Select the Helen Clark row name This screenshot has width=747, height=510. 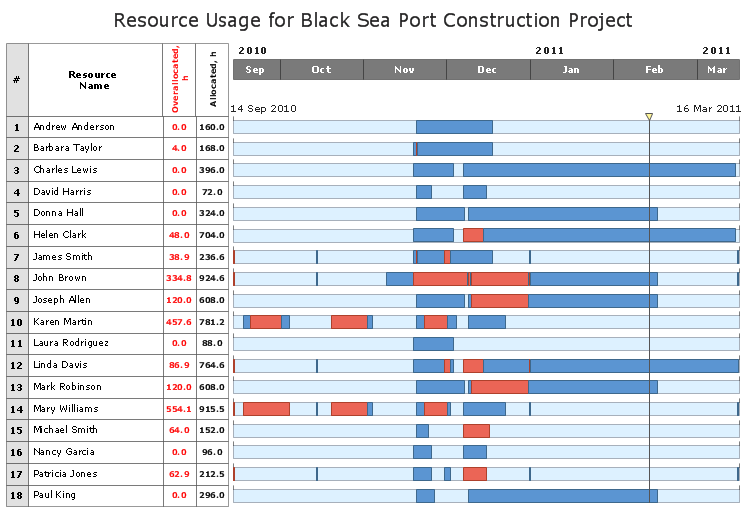(60, 235)
